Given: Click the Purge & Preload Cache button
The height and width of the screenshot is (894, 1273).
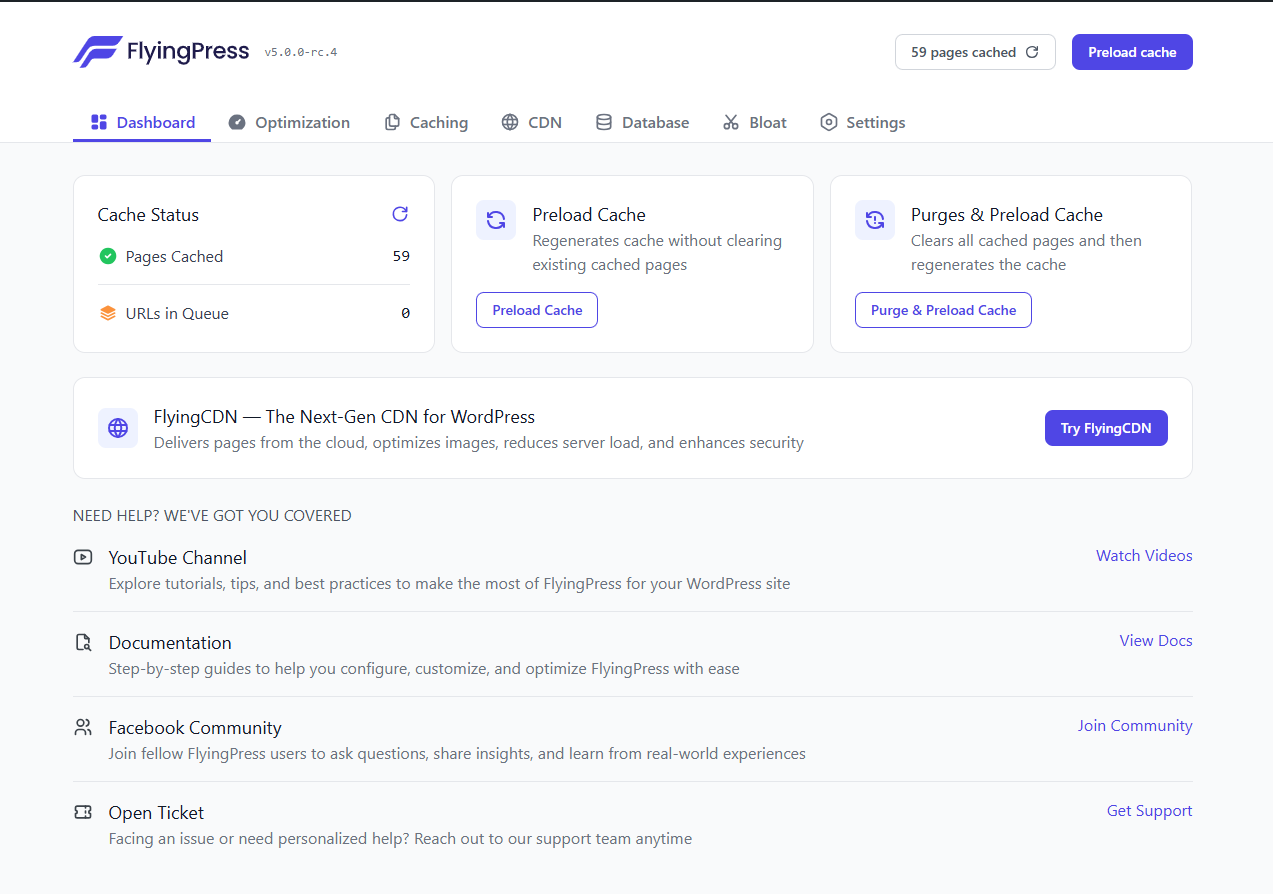Looking at the screenshot, I should pyautogui.click(x=943, y=310).
